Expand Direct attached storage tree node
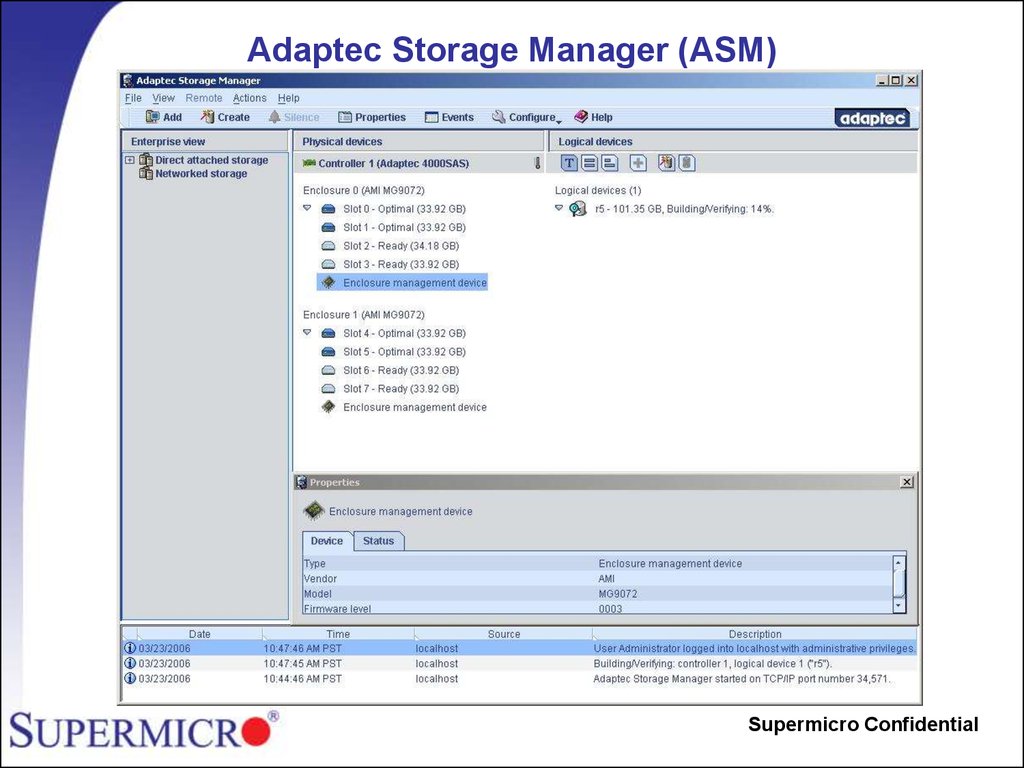 (x=129, y=160)
